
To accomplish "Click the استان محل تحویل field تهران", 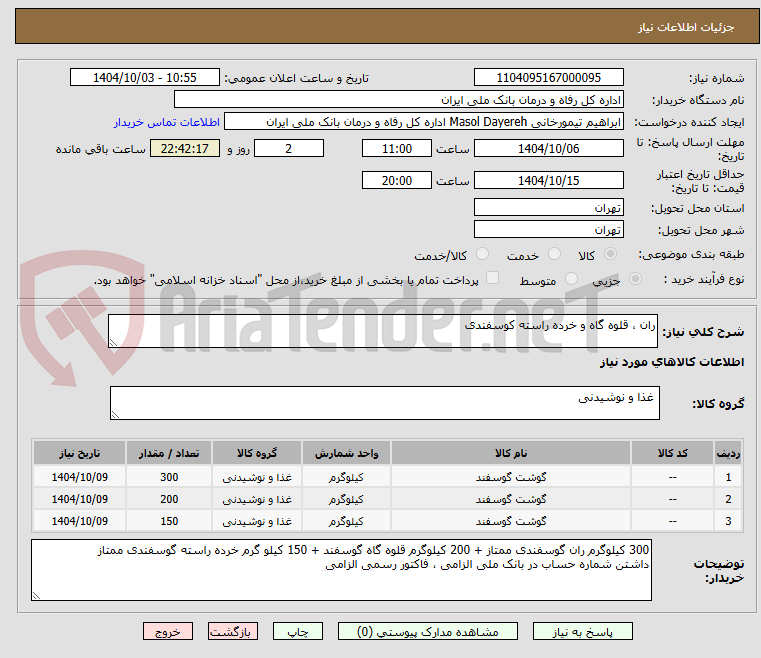I will [x=548, y=208].
